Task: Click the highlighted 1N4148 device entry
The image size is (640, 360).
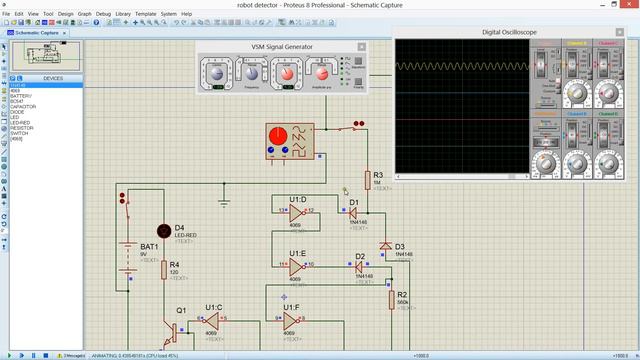Action: click(x=46, y=85)
